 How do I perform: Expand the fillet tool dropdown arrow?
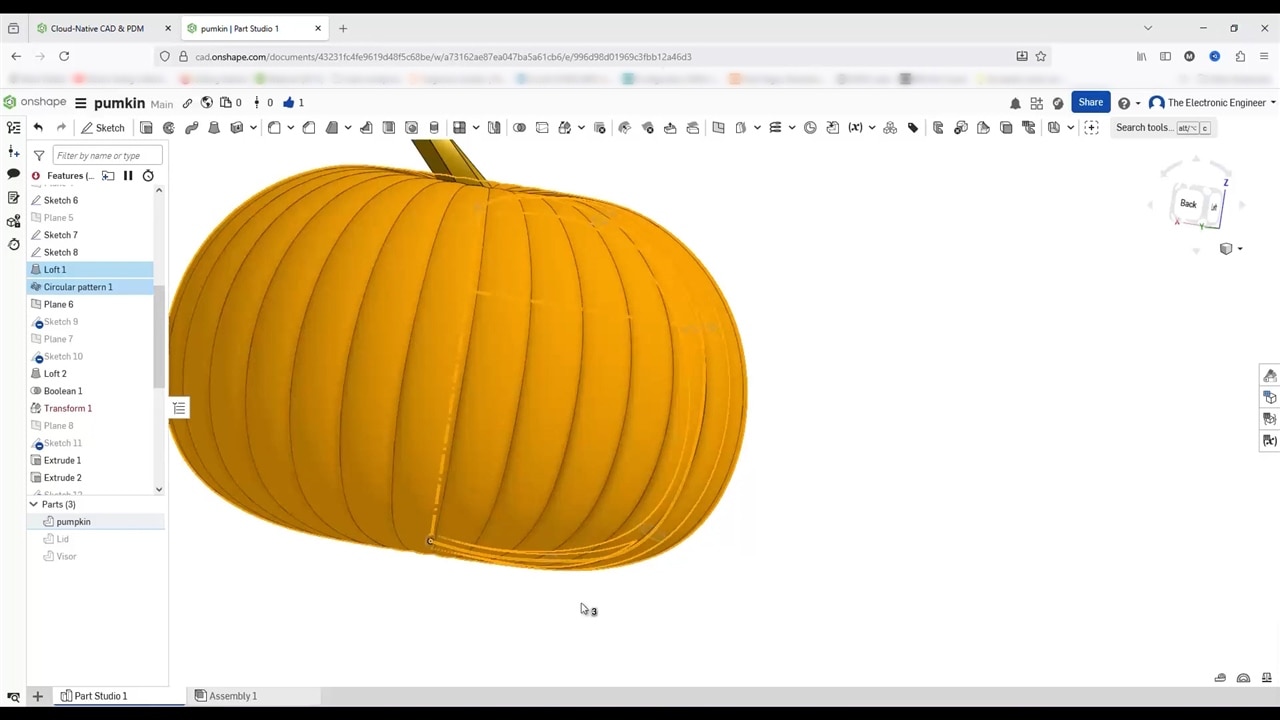pos(290,128)
